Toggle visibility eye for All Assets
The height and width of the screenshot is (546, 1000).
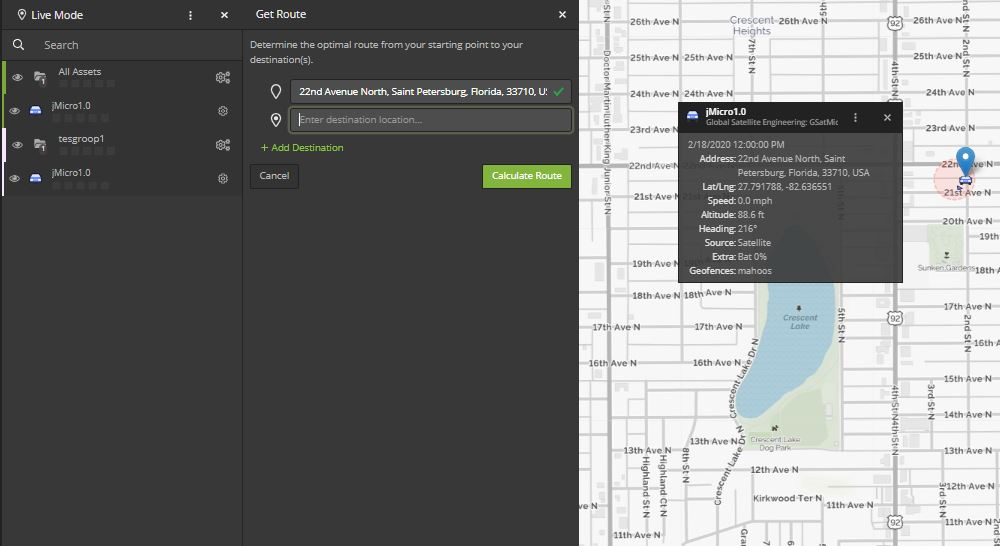click(17, 77)
